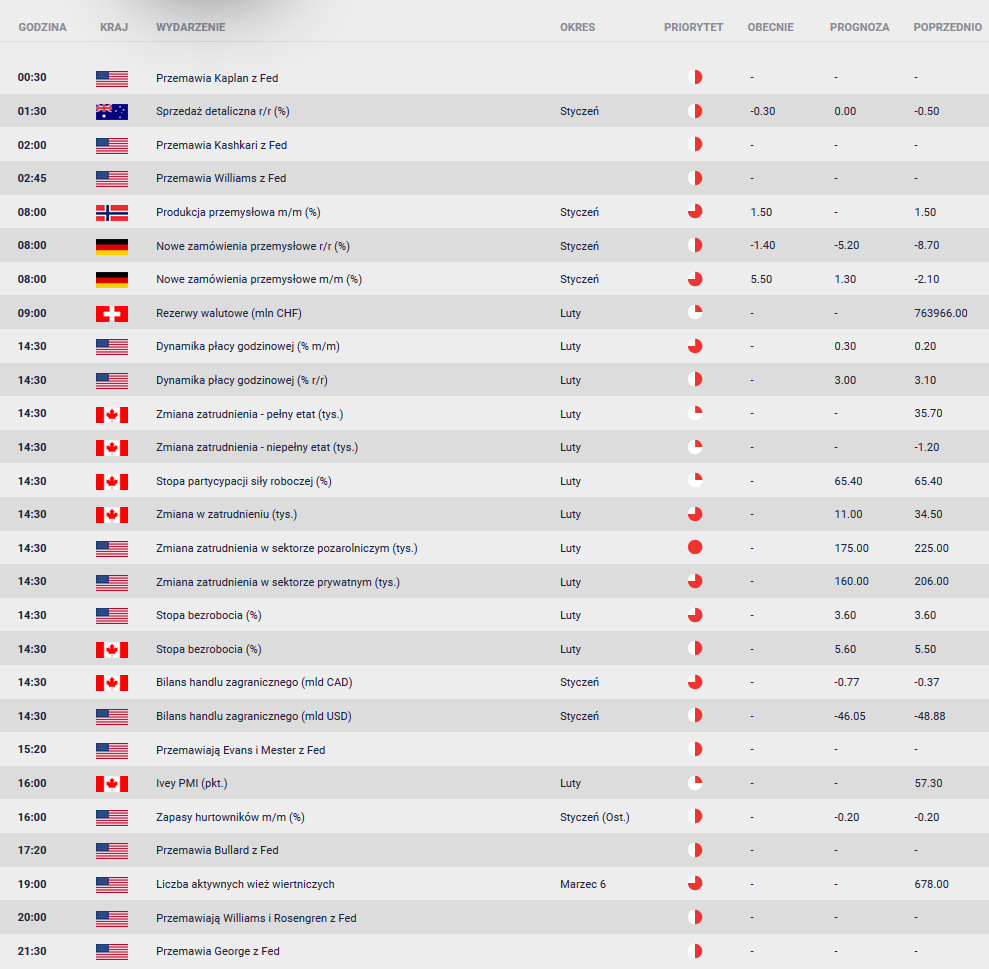Image resolution: width=989 pixels, height=969 pixels.
Task: Click the WYDARZENIE column header
Action: pyautogui.click(x=190, y=27)
